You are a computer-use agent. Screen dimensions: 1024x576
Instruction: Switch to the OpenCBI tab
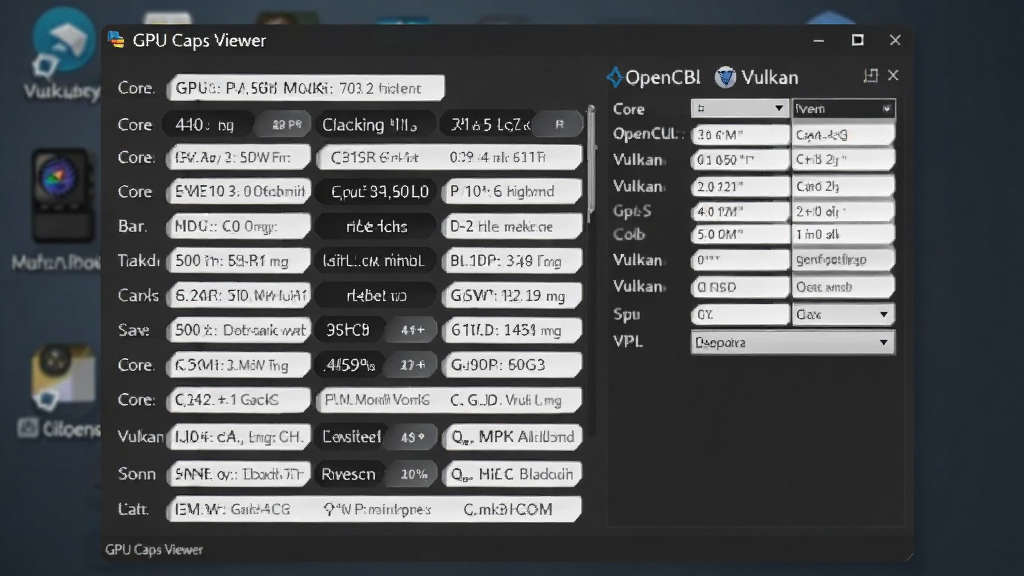pyautogui.click(x=654, y=77)
